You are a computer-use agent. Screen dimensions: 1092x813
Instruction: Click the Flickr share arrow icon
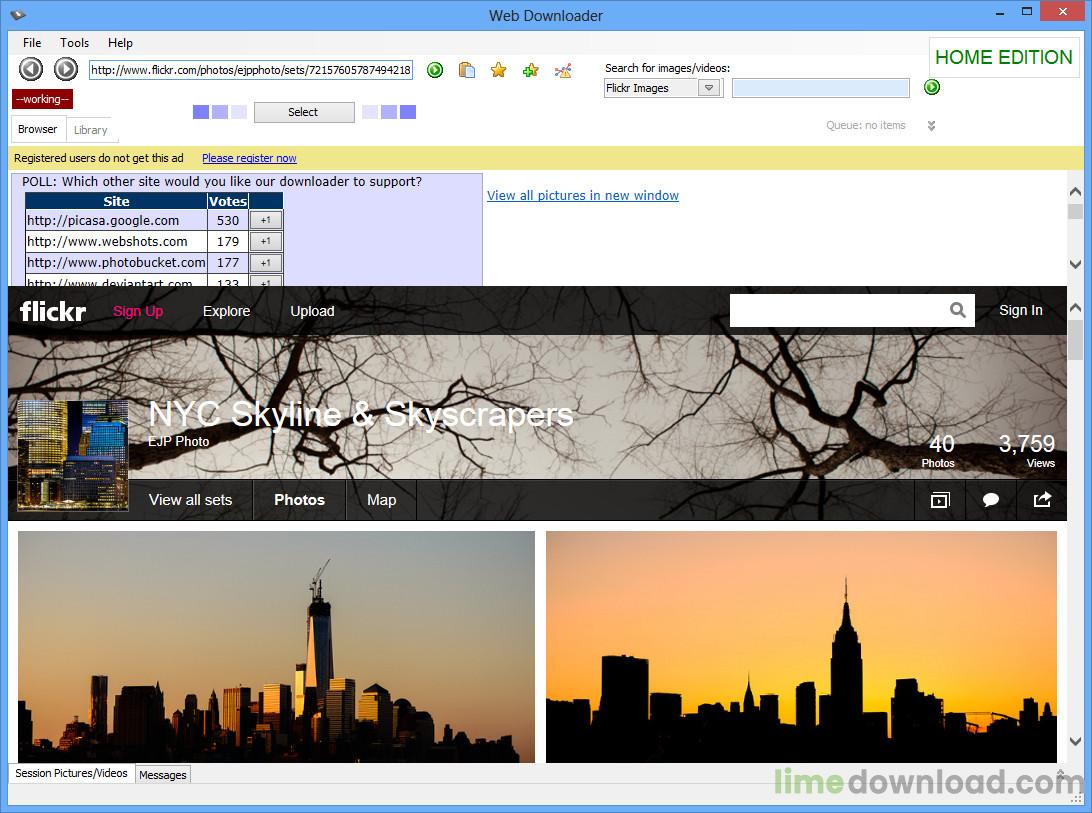coord(1042,500)
